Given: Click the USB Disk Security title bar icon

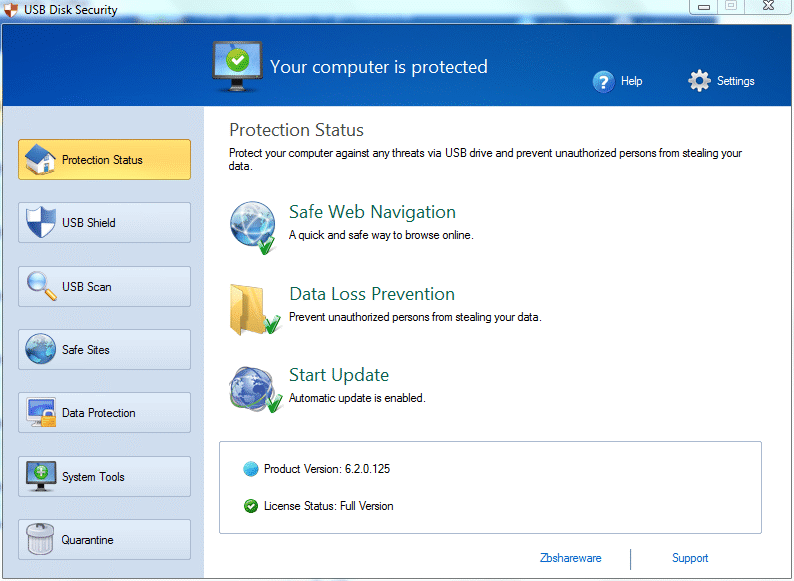Looking at the screenshot, I should (11, 10).
